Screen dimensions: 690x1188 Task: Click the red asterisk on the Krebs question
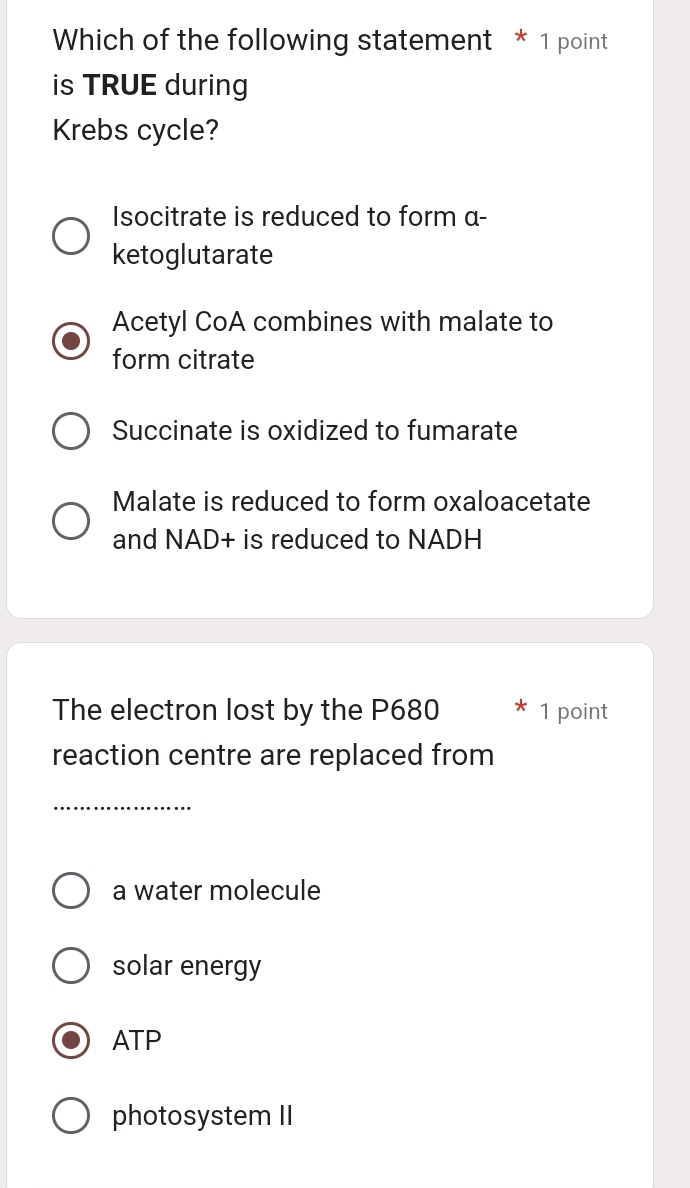(x=520, y=40)
